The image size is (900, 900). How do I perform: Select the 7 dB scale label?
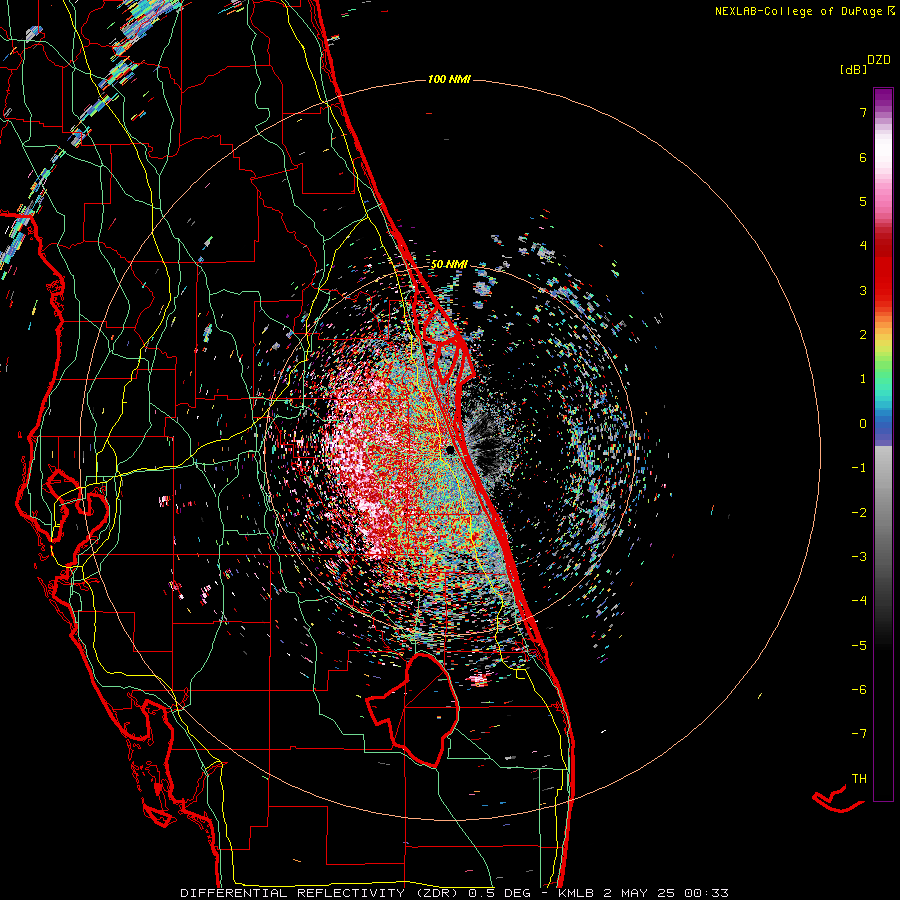pos(863,112)
